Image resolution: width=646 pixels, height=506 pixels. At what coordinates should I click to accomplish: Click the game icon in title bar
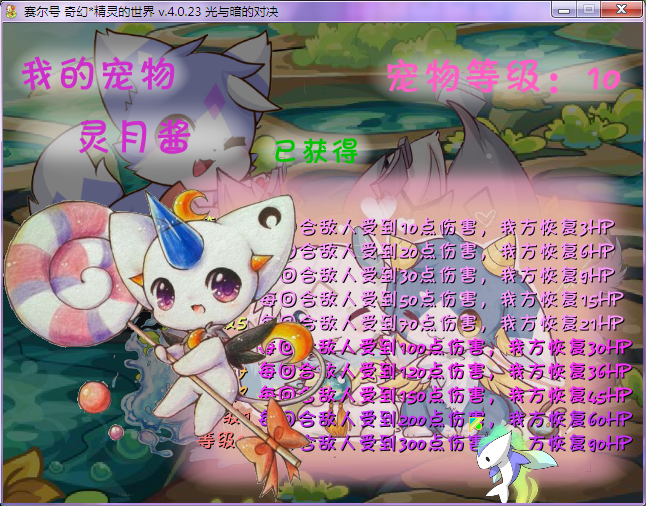[x=11, y=11]
